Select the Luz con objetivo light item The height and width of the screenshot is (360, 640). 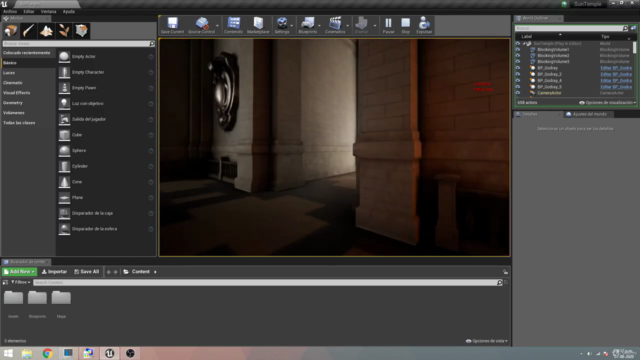[106, 104]
